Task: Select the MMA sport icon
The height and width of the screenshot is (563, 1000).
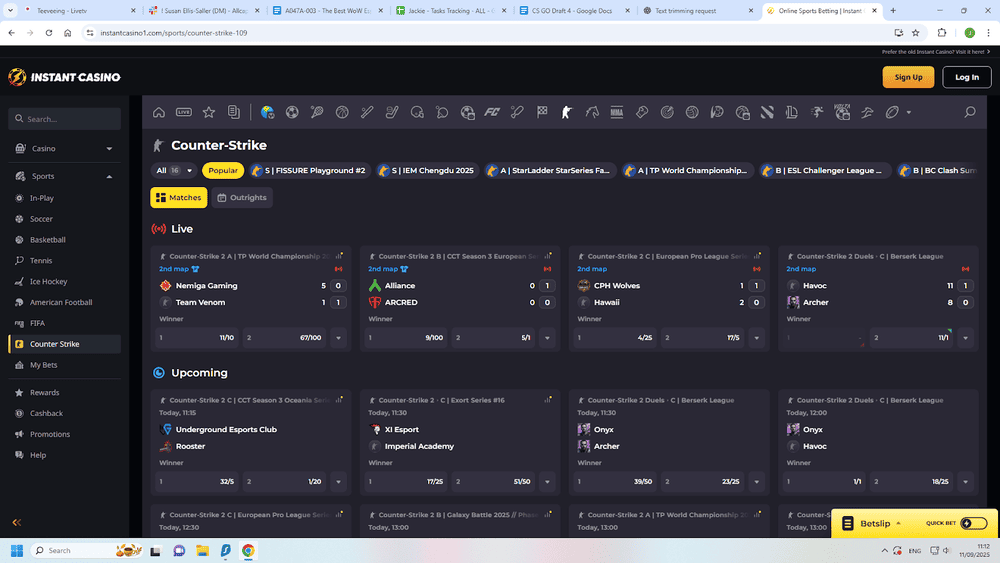Action: (x=617, y=112)
